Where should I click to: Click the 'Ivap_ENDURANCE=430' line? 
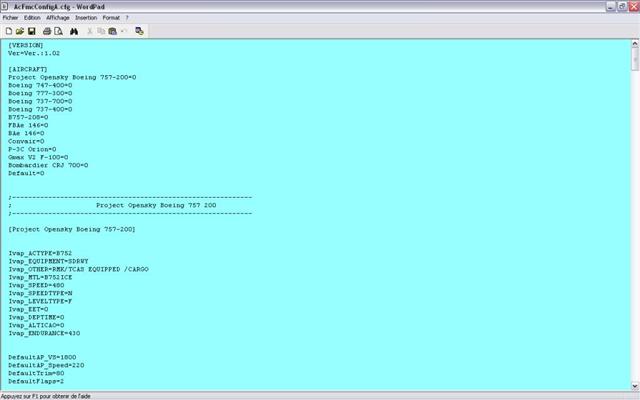click(44, 333)
